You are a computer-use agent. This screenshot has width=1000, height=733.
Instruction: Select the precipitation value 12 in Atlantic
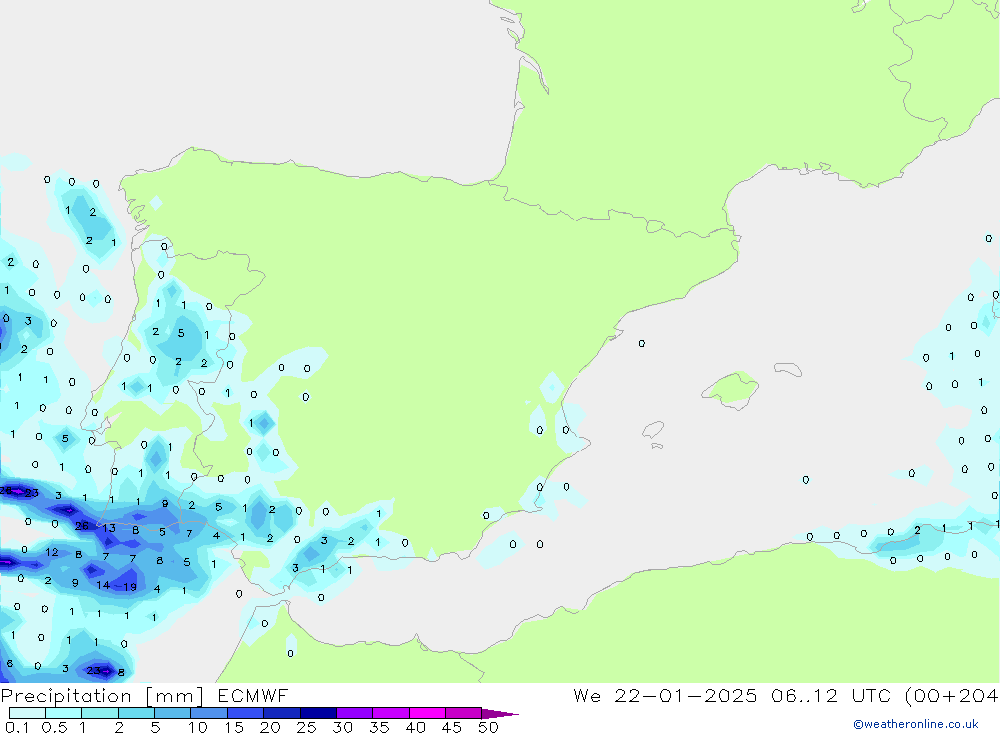[52, 552]
